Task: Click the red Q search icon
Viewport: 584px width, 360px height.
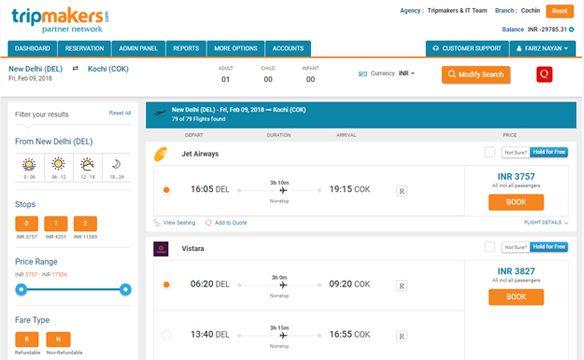Action: pyautogui.click(x=544, y=74)
